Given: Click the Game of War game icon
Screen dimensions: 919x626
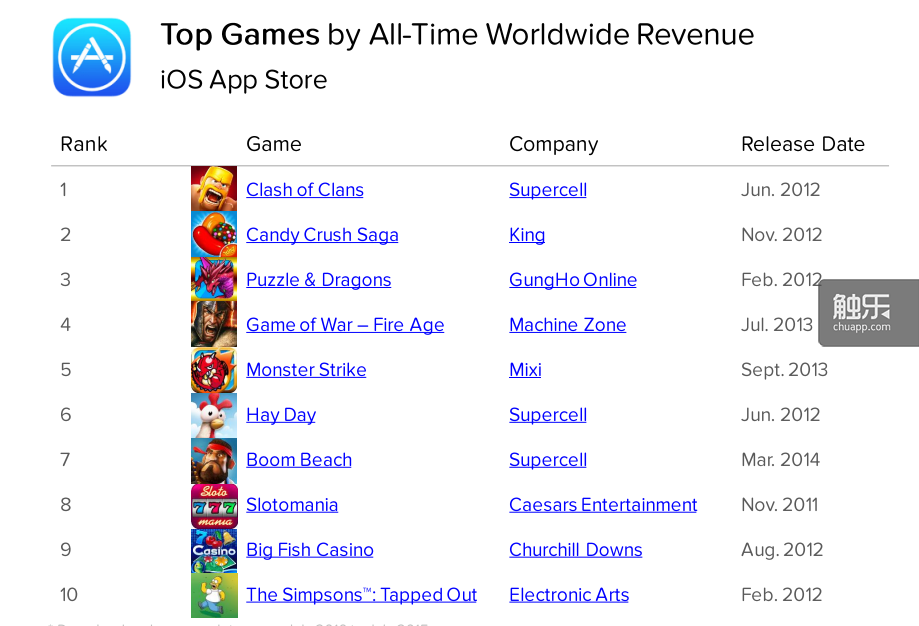Looking at the screenshot, I should [214, 325].
